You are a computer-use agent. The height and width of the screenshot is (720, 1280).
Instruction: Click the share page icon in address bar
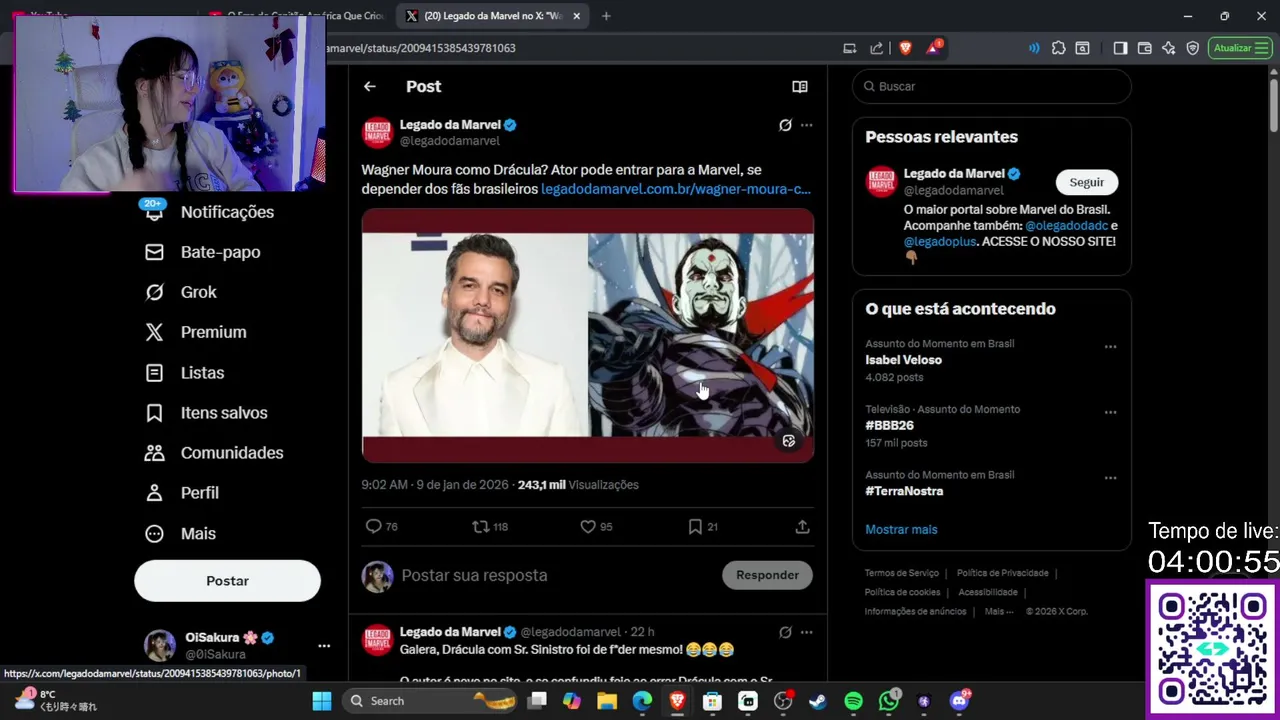pos(877,48)
